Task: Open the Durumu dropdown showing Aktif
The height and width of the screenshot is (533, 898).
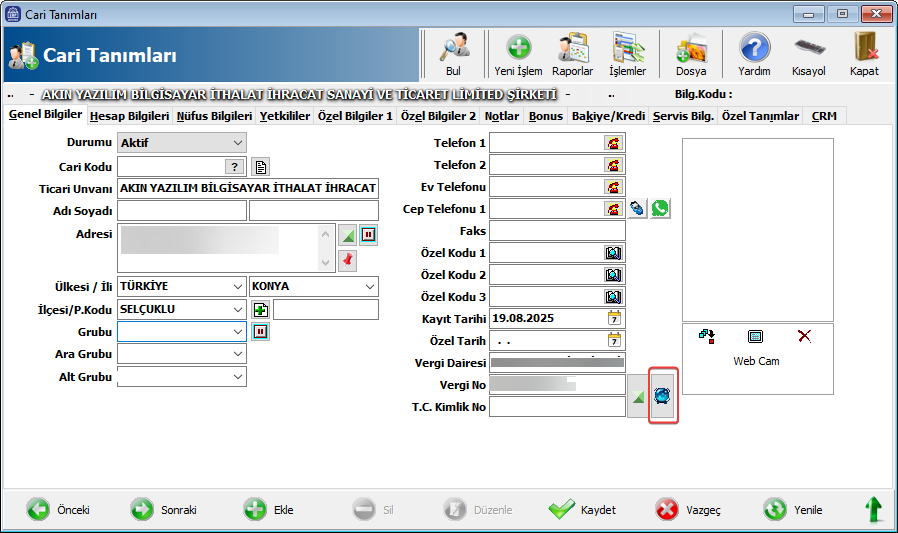Action: point(182,143)
